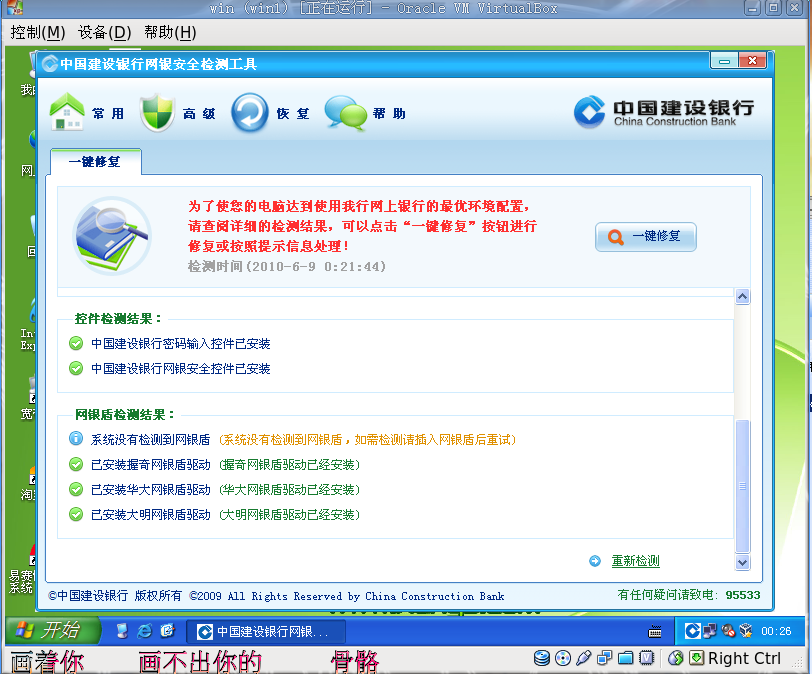This screenshot has width=812, height=674.
Task: Click the green note 大明网银盾驱动已经安装
Action: click(x=289, y=515)
